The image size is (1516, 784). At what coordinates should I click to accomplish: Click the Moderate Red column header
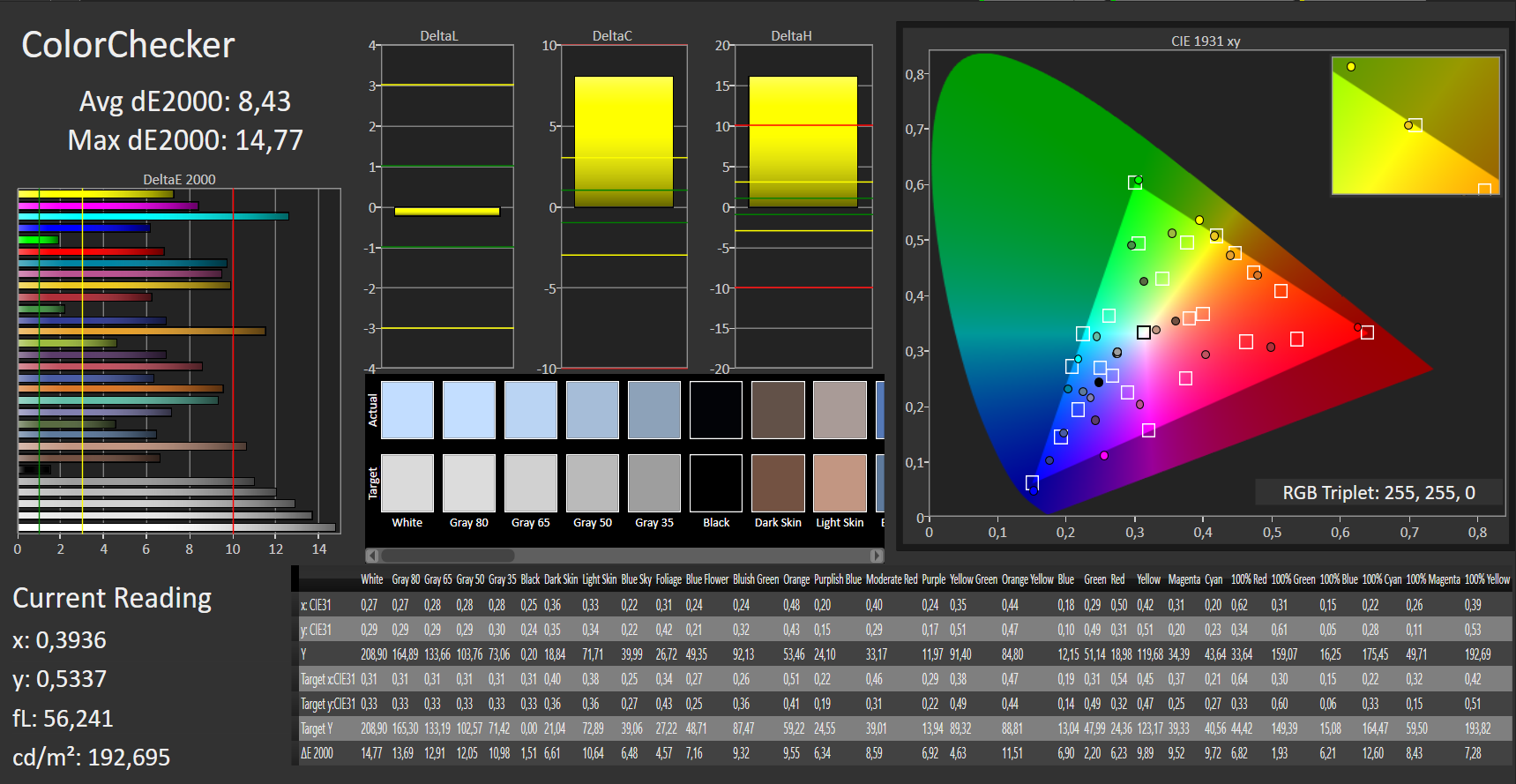(x=892, y=579)
